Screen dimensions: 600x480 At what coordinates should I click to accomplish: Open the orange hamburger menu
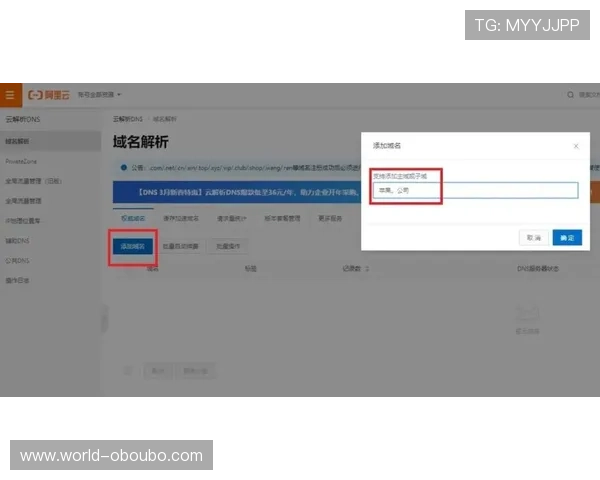tap(10, 95)
